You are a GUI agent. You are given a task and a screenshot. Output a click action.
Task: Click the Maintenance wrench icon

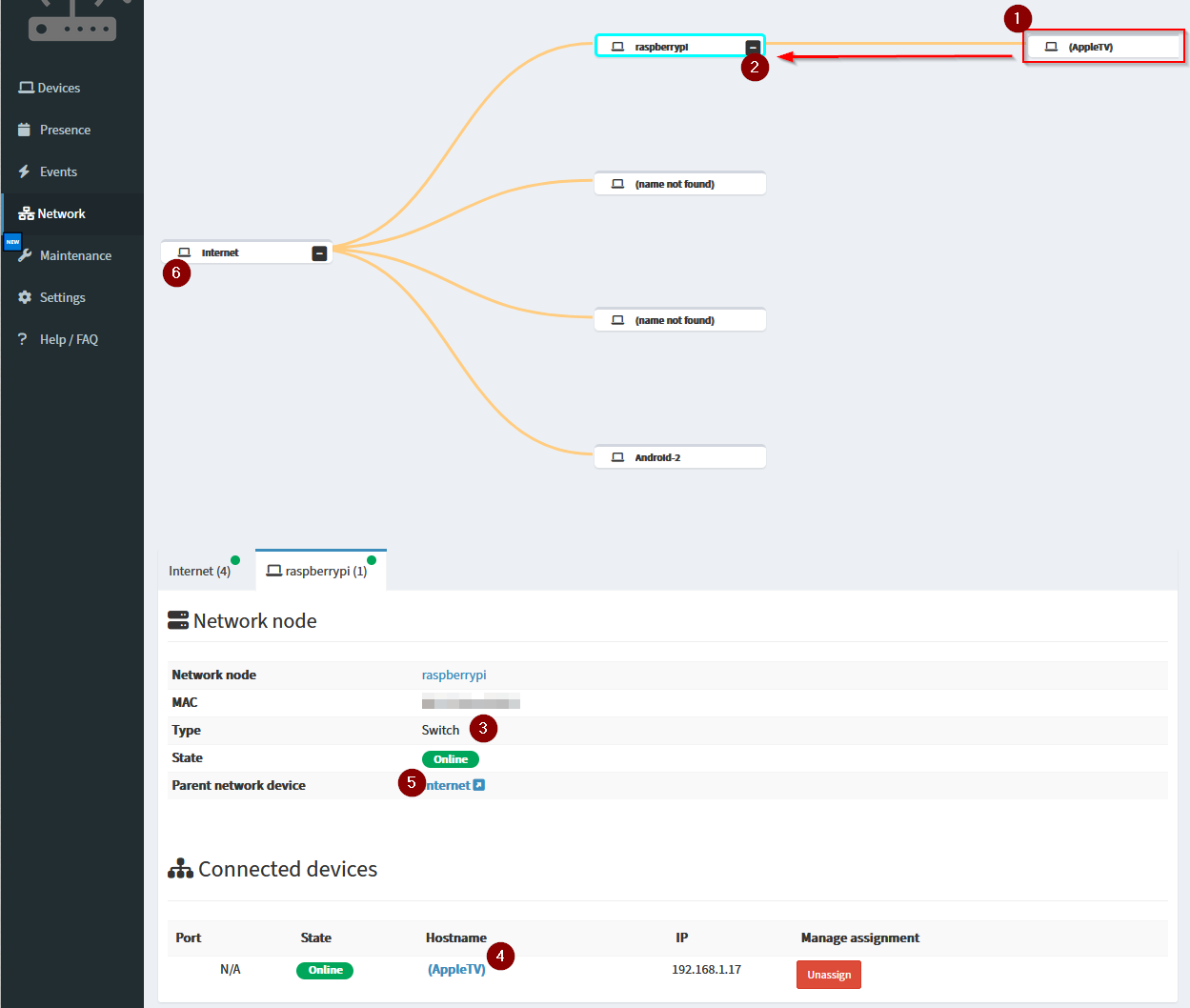click(x=23, y=254)
